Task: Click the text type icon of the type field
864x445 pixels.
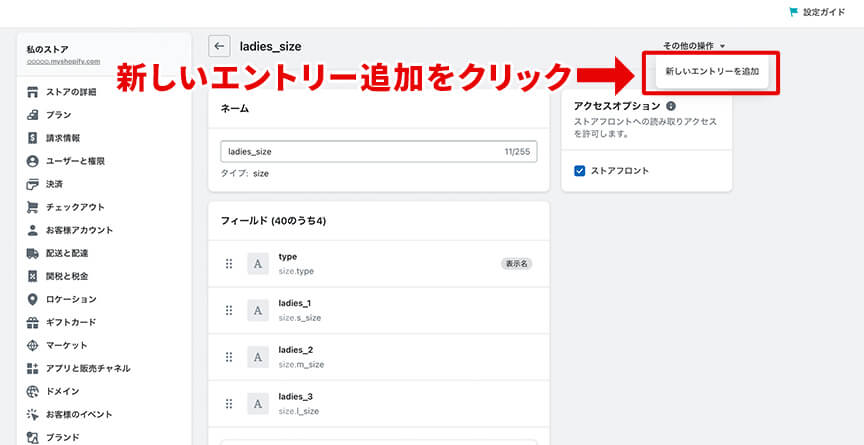Action: point(258,264)
